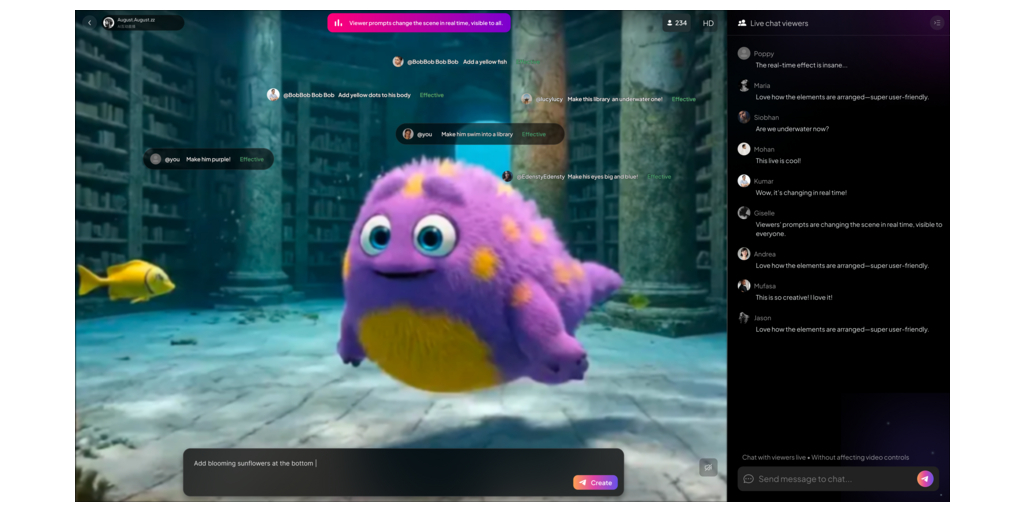Image resolution: width=1024 pixels, height=512 pixels.
Task: Click Poppy's avatar in chat
Action: click(x=744, y=53)
